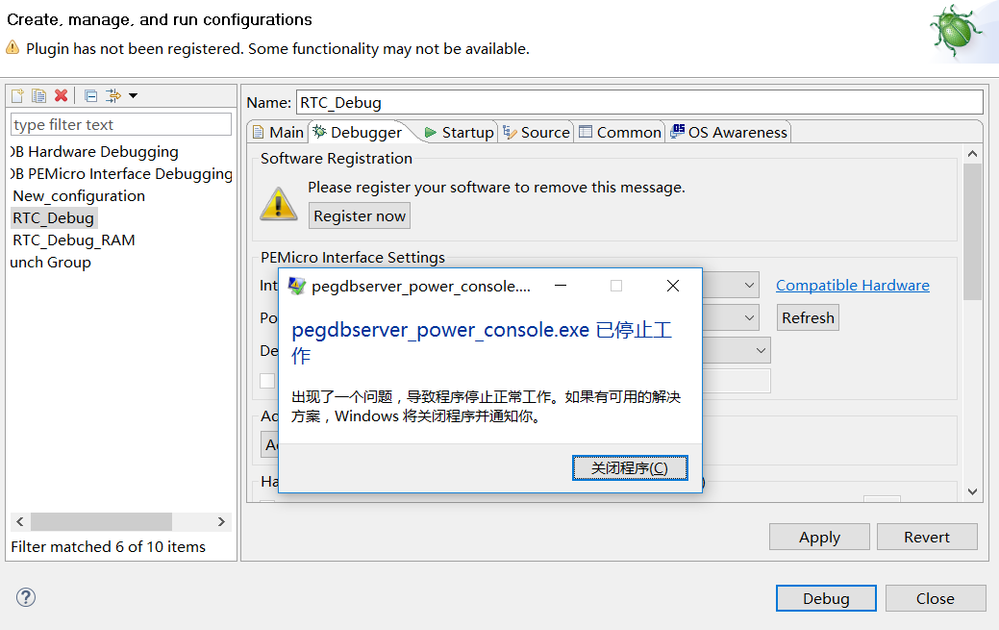The image size is (999, 630).
Task: Select GDB Hardware Debugging tree item
Action: click(94, 152)
